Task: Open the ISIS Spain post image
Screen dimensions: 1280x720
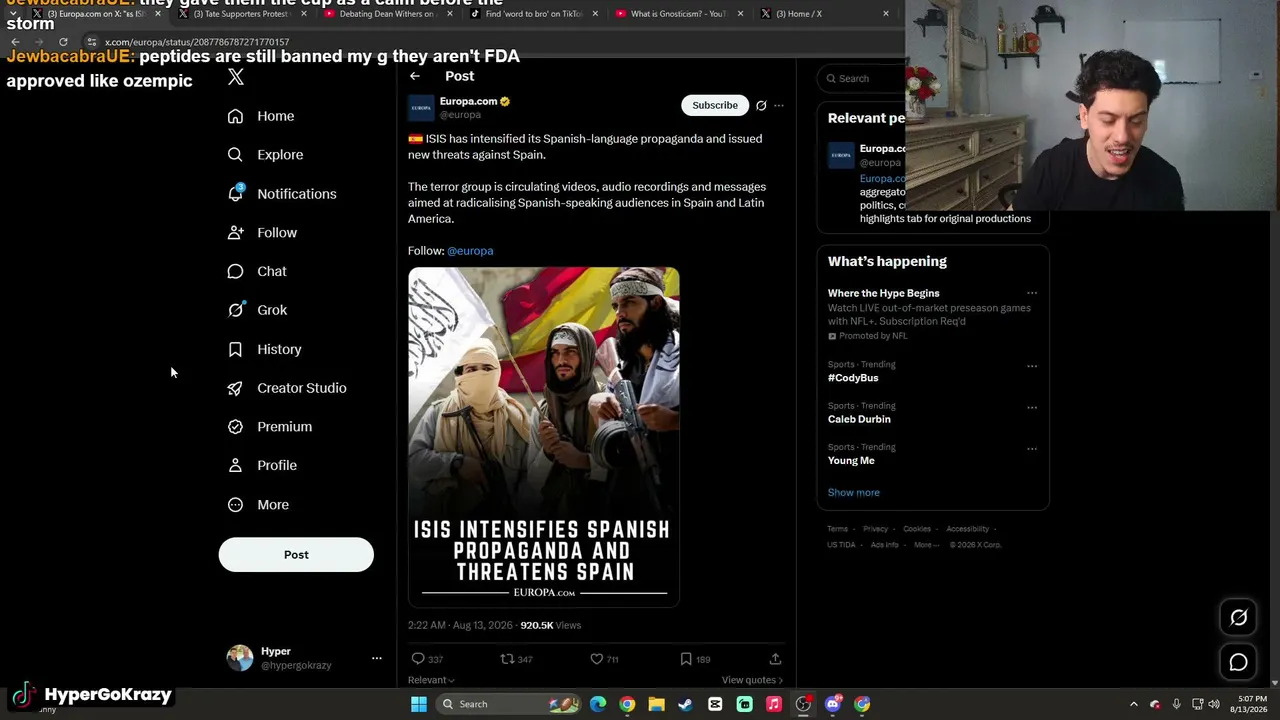Action: point(544,437)
